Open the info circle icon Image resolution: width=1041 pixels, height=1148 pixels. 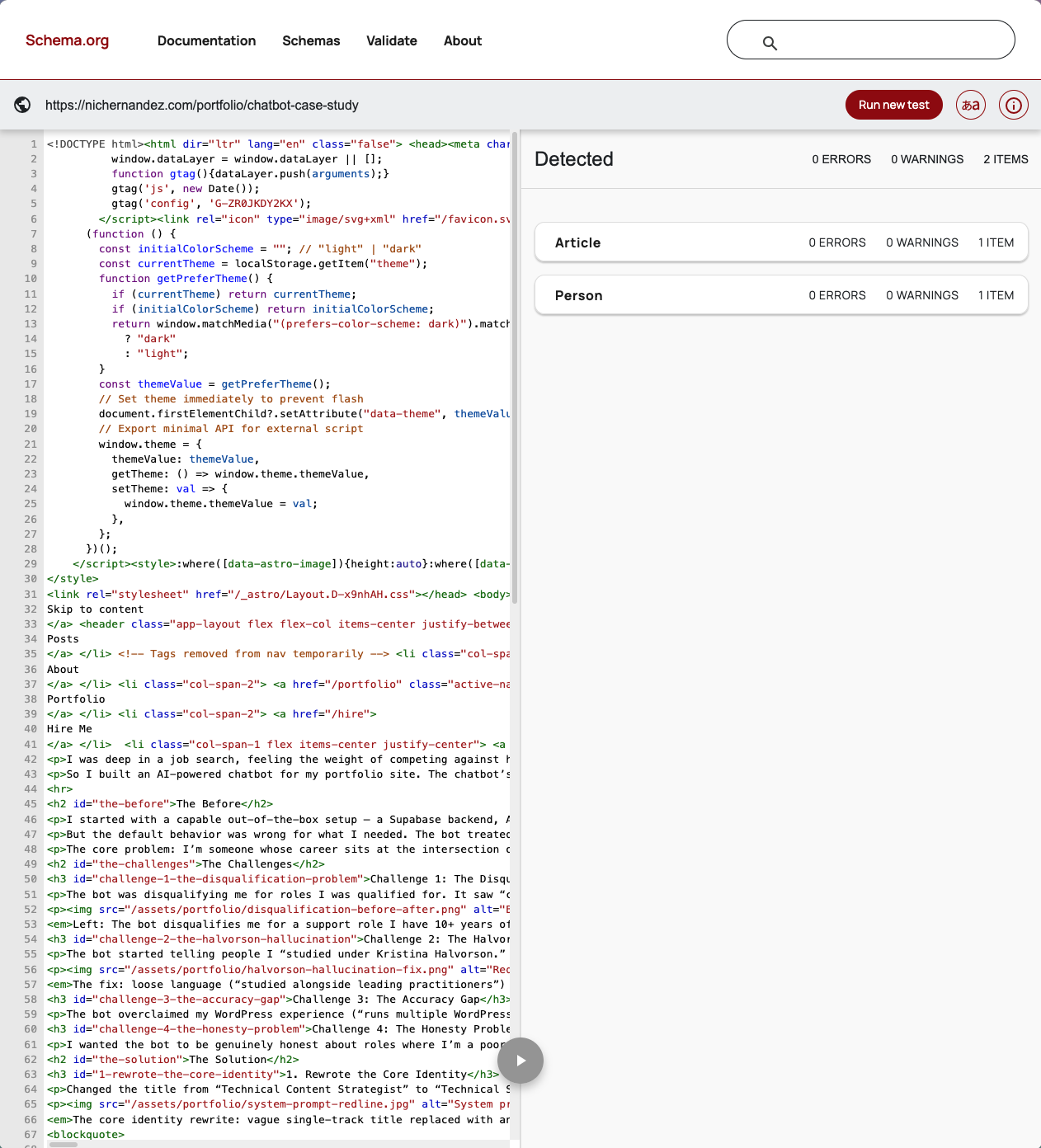tap(1014, 105)
